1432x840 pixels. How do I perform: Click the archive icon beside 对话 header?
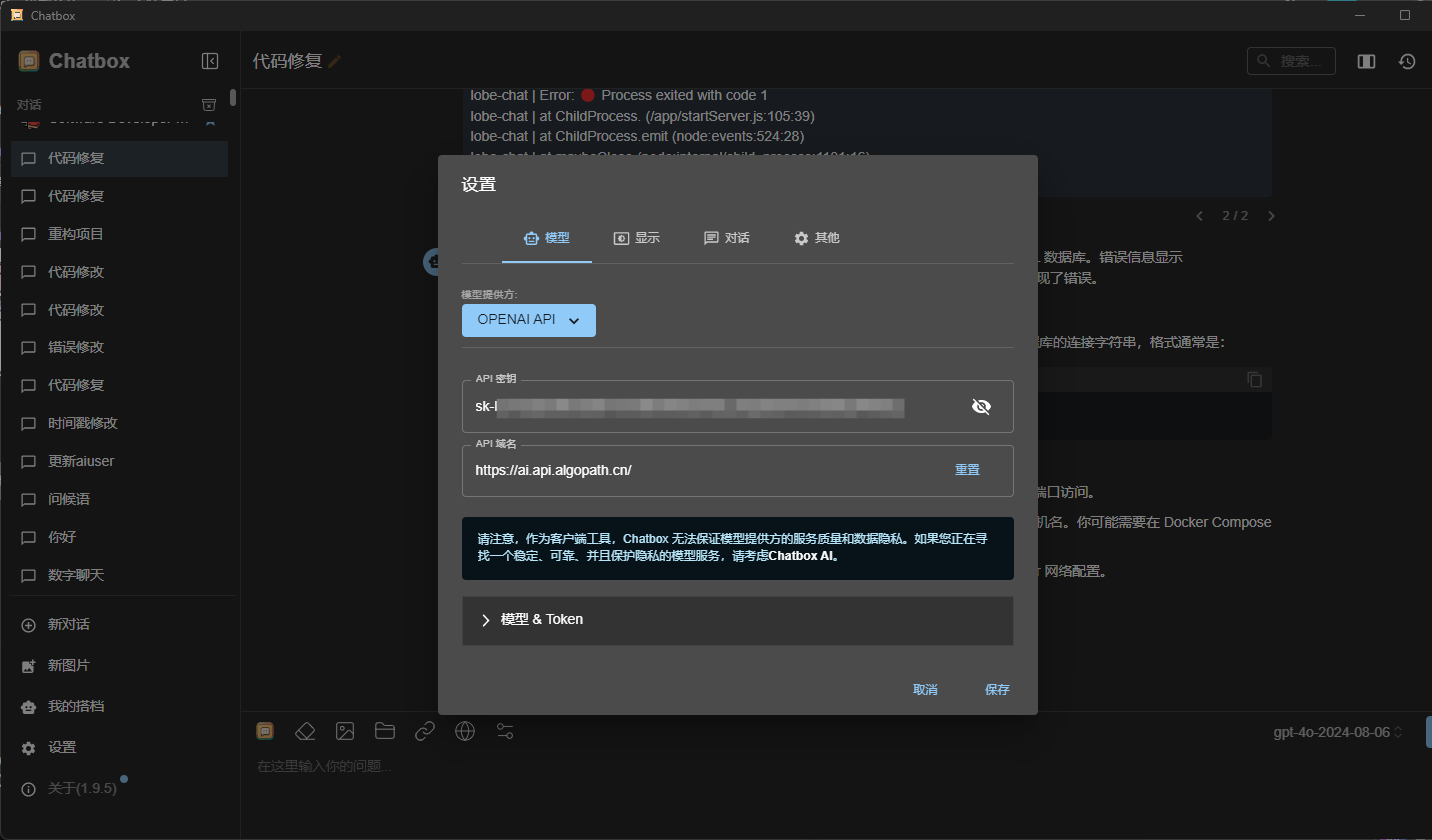tap(209, 104)
